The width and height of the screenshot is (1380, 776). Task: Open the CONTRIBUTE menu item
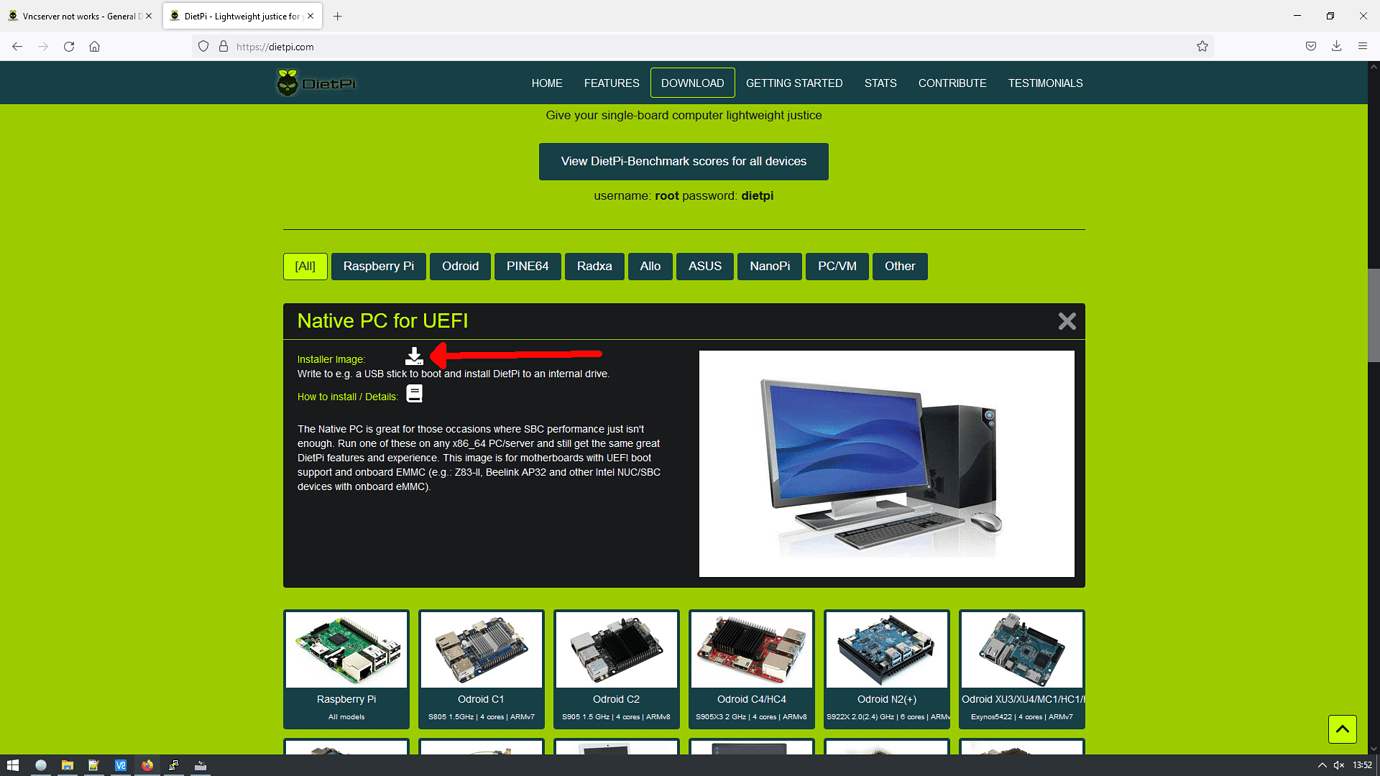[x=952, y=83]
